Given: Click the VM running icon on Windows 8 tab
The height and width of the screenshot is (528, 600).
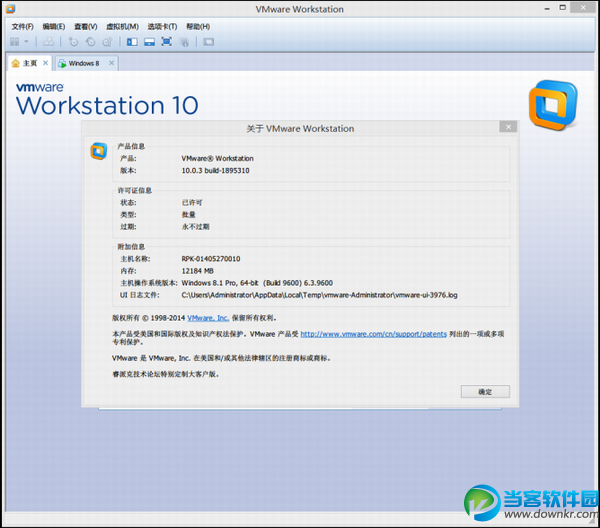Looking at the screenshot, I should click(x=62, y=64).
